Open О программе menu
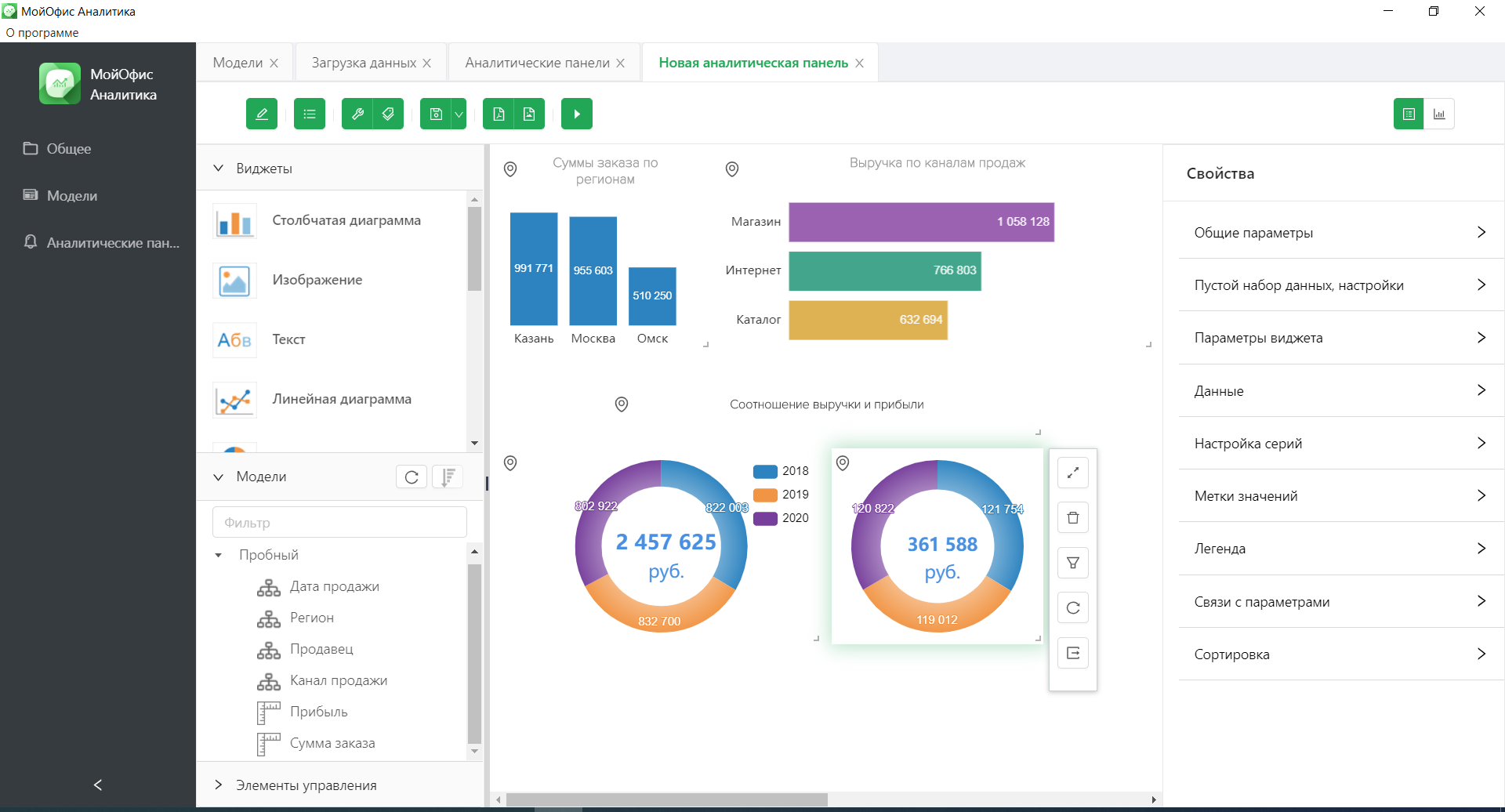 click(42, 33)
